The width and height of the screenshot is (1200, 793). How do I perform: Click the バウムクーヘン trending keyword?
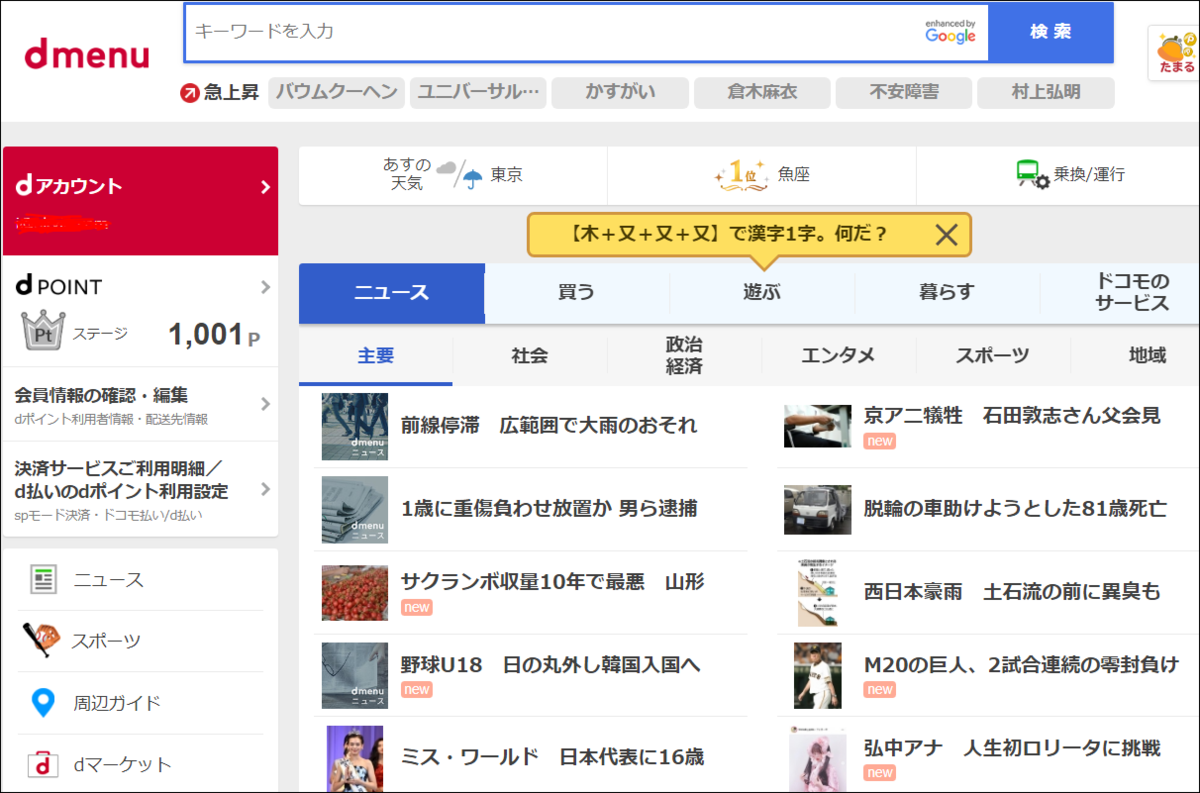point(336,93)
